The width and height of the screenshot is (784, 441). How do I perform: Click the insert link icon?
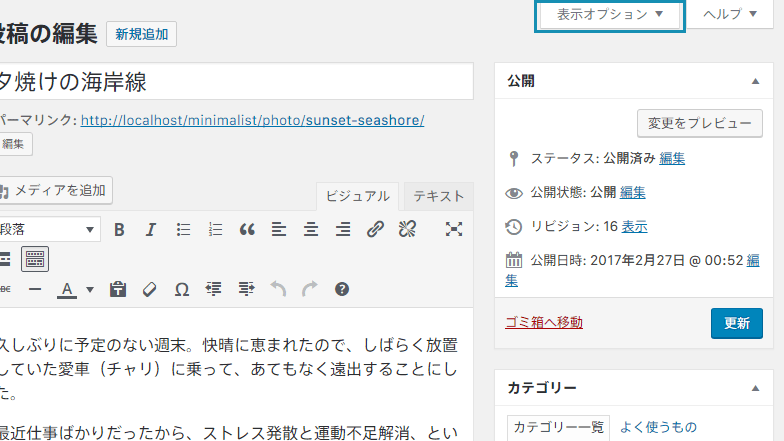pyautogui.click(x=375, y=229)
